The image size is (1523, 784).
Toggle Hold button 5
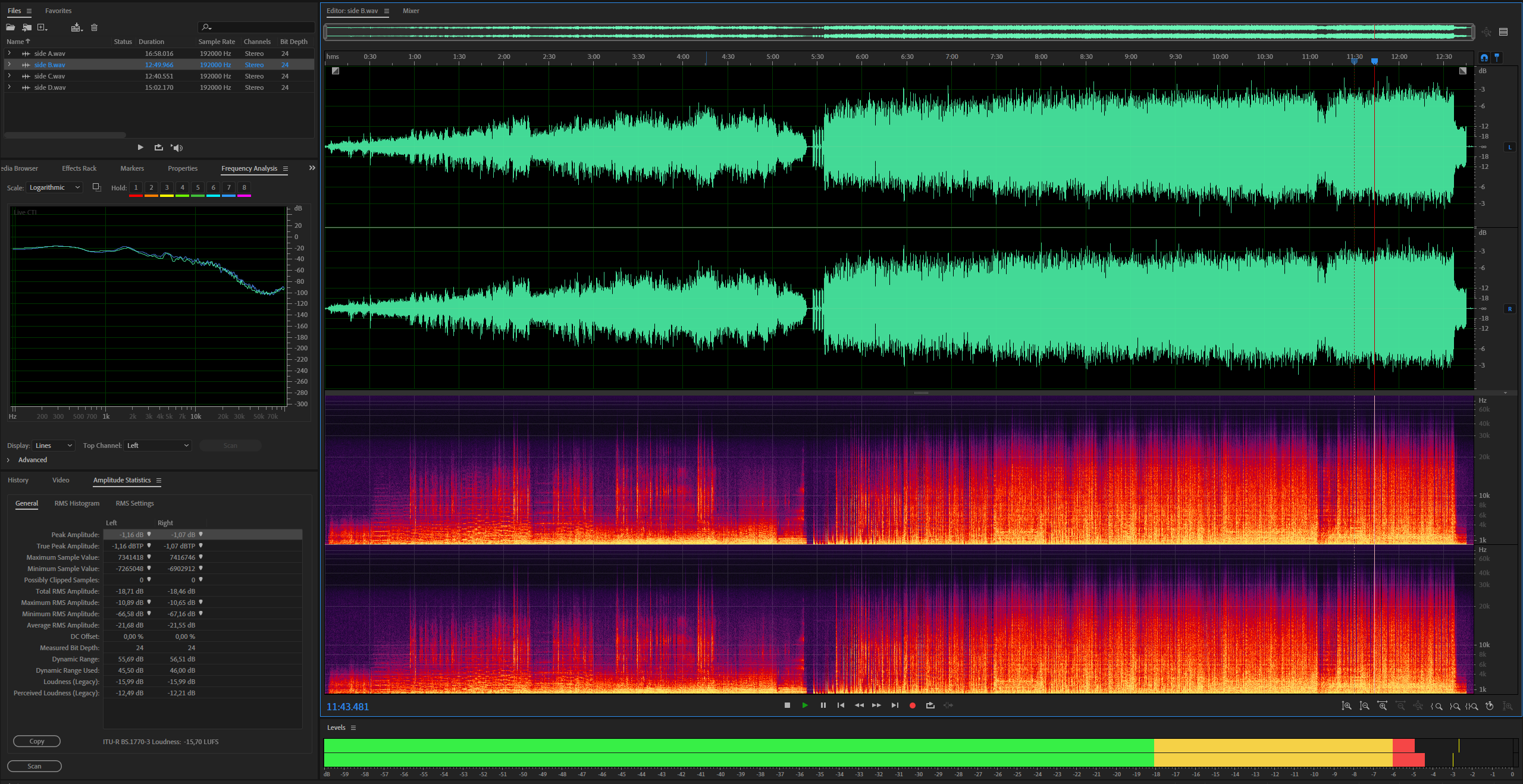pyautogui.click(x=198, y=188)
